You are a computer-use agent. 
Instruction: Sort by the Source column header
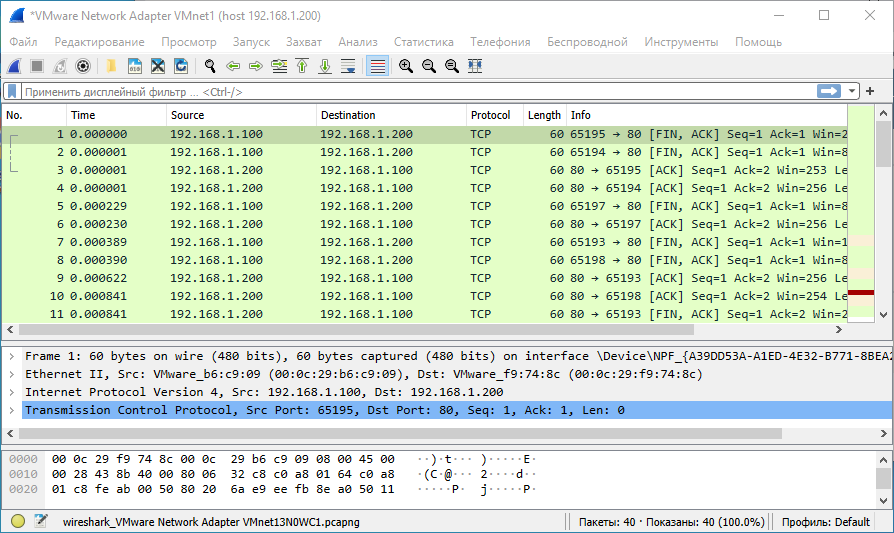pos(241,115)
